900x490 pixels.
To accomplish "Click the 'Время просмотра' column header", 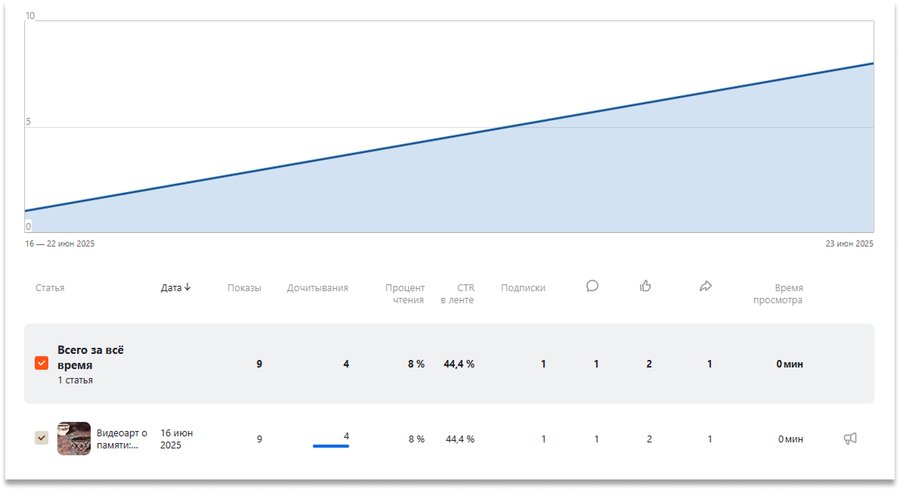I will tap(778, 293).
